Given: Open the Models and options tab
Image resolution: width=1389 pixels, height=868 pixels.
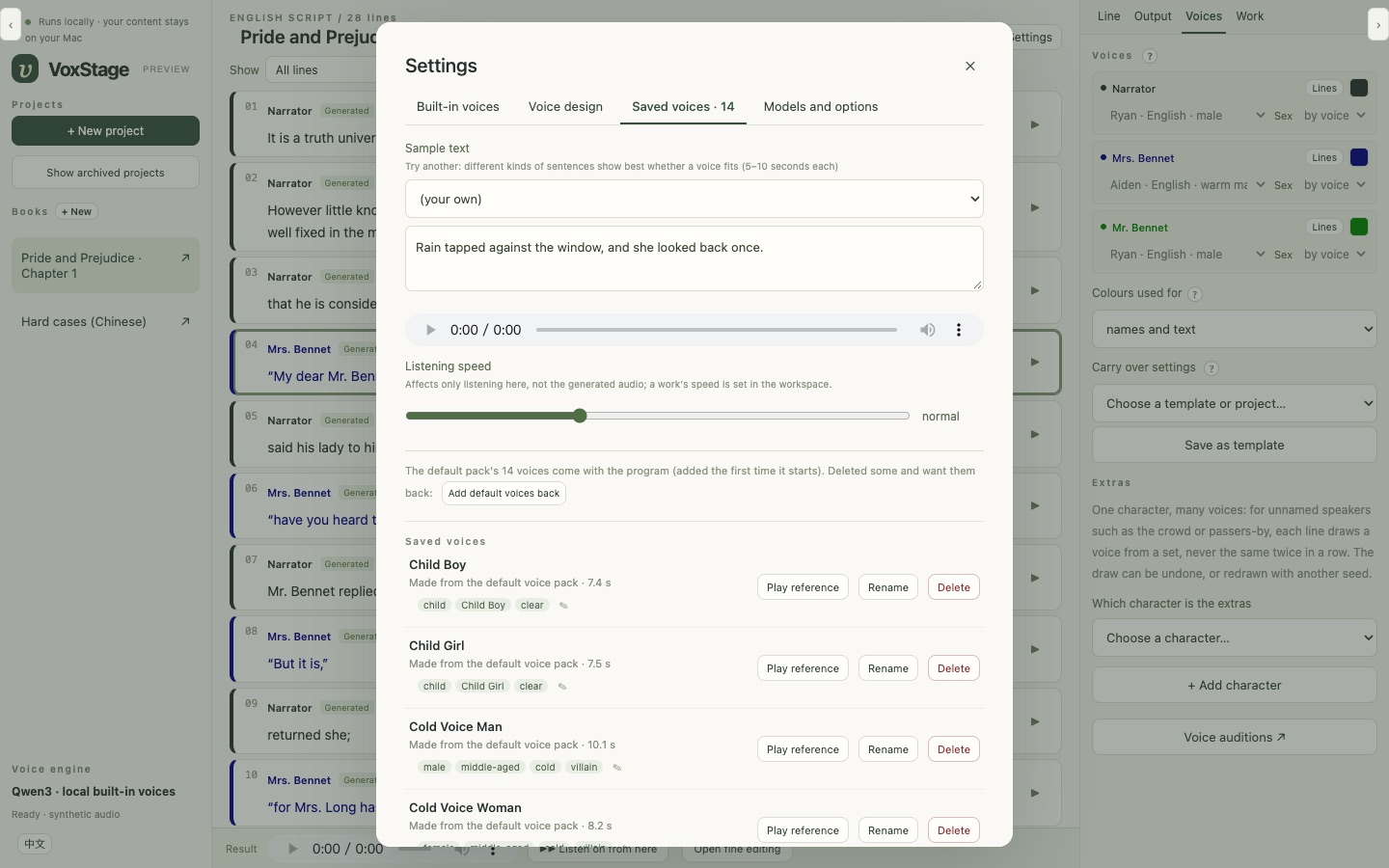Looking at the screenshot, I should tap(821, 107).
